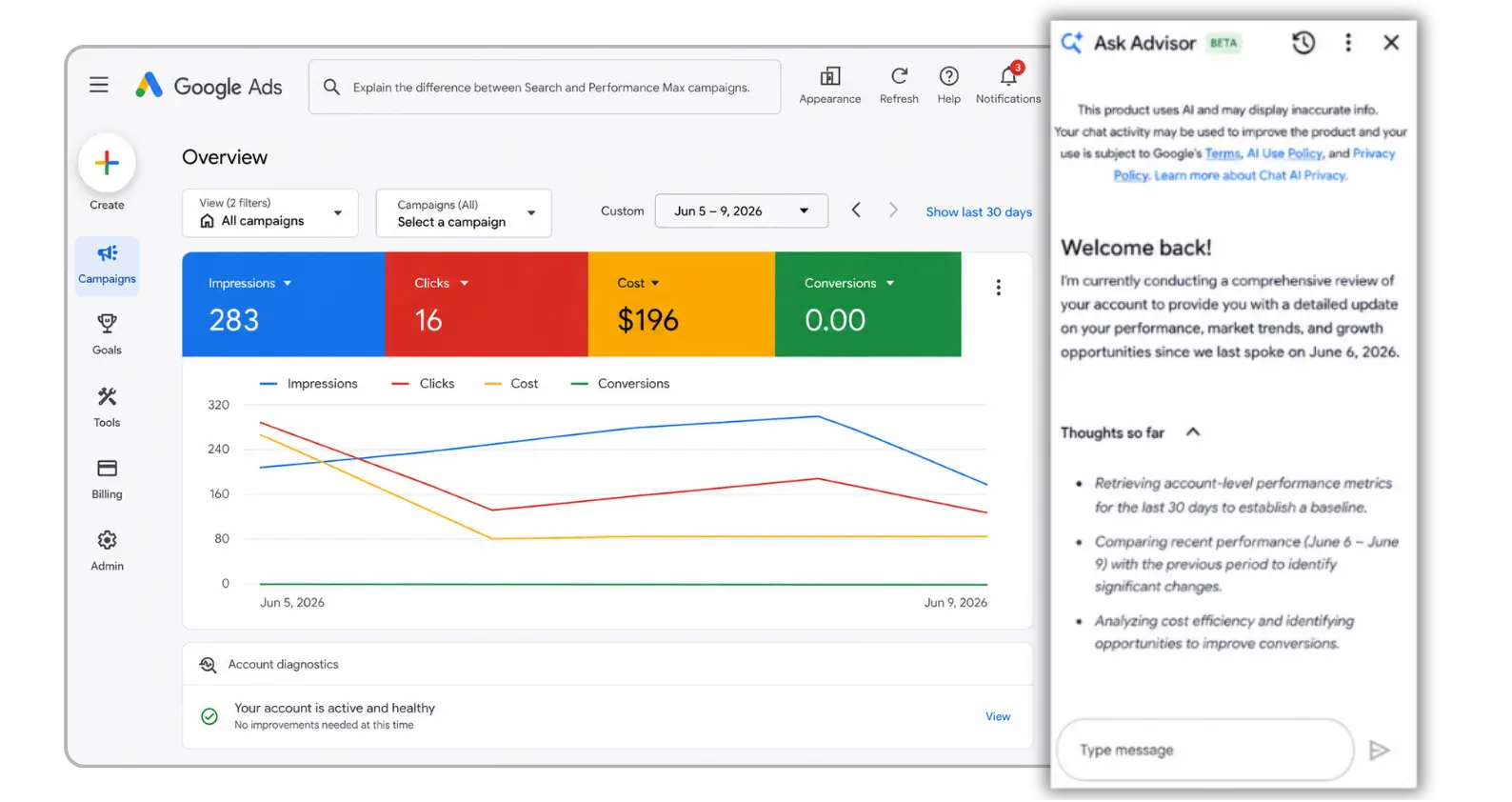Click Show last 30 days link
This screenshot has width=1512, height=802.
tap(979, 212)
